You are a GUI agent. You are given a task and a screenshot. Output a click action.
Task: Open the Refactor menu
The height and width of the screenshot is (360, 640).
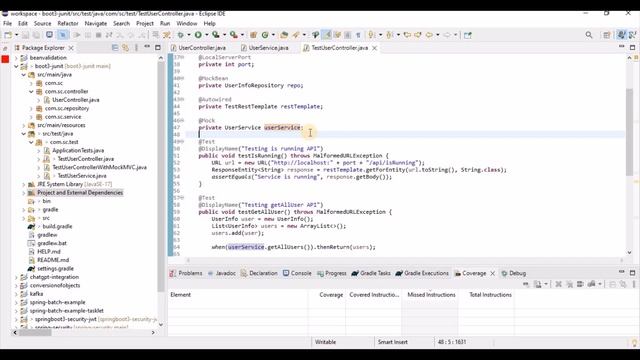(68, 24)
